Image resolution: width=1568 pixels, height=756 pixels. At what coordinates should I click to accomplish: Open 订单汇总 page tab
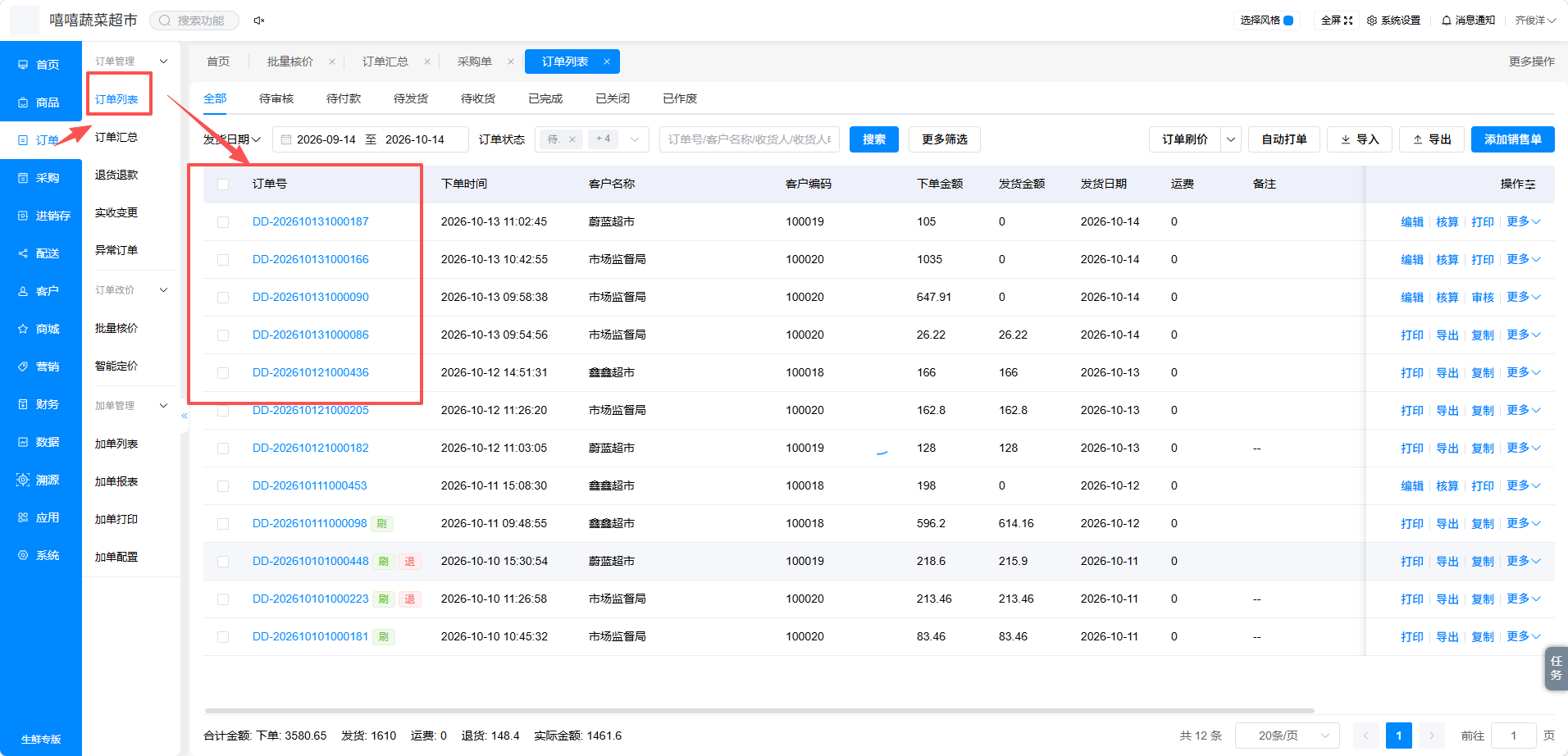(385, 61)
